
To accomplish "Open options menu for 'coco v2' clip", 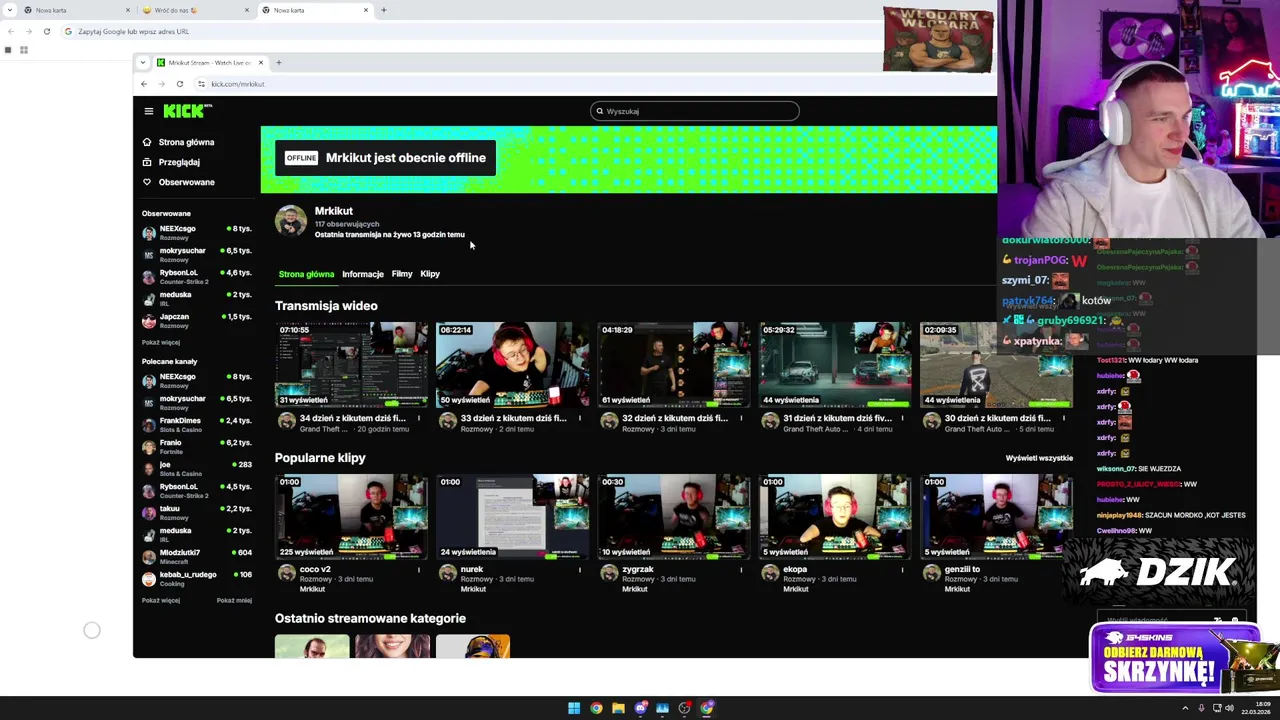I will point(419,570).
